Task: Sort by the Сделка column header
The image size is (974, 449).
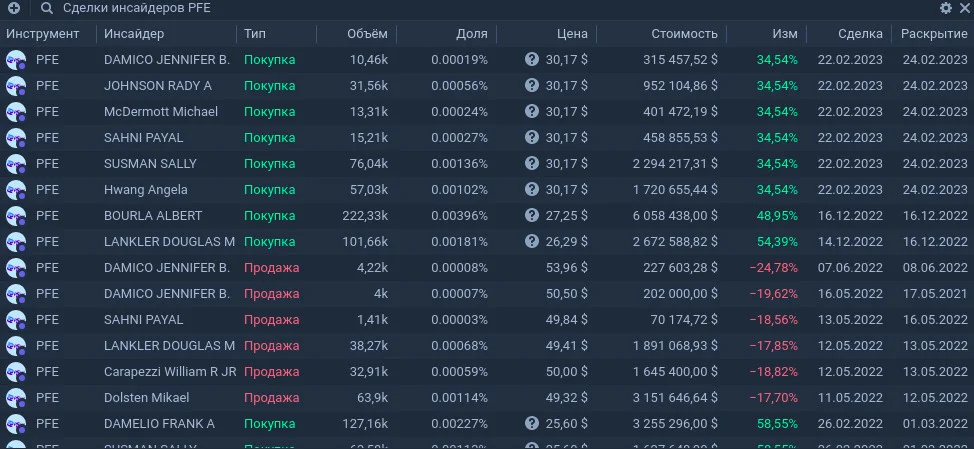Action: pyautogui.click(x=860, y=34)
